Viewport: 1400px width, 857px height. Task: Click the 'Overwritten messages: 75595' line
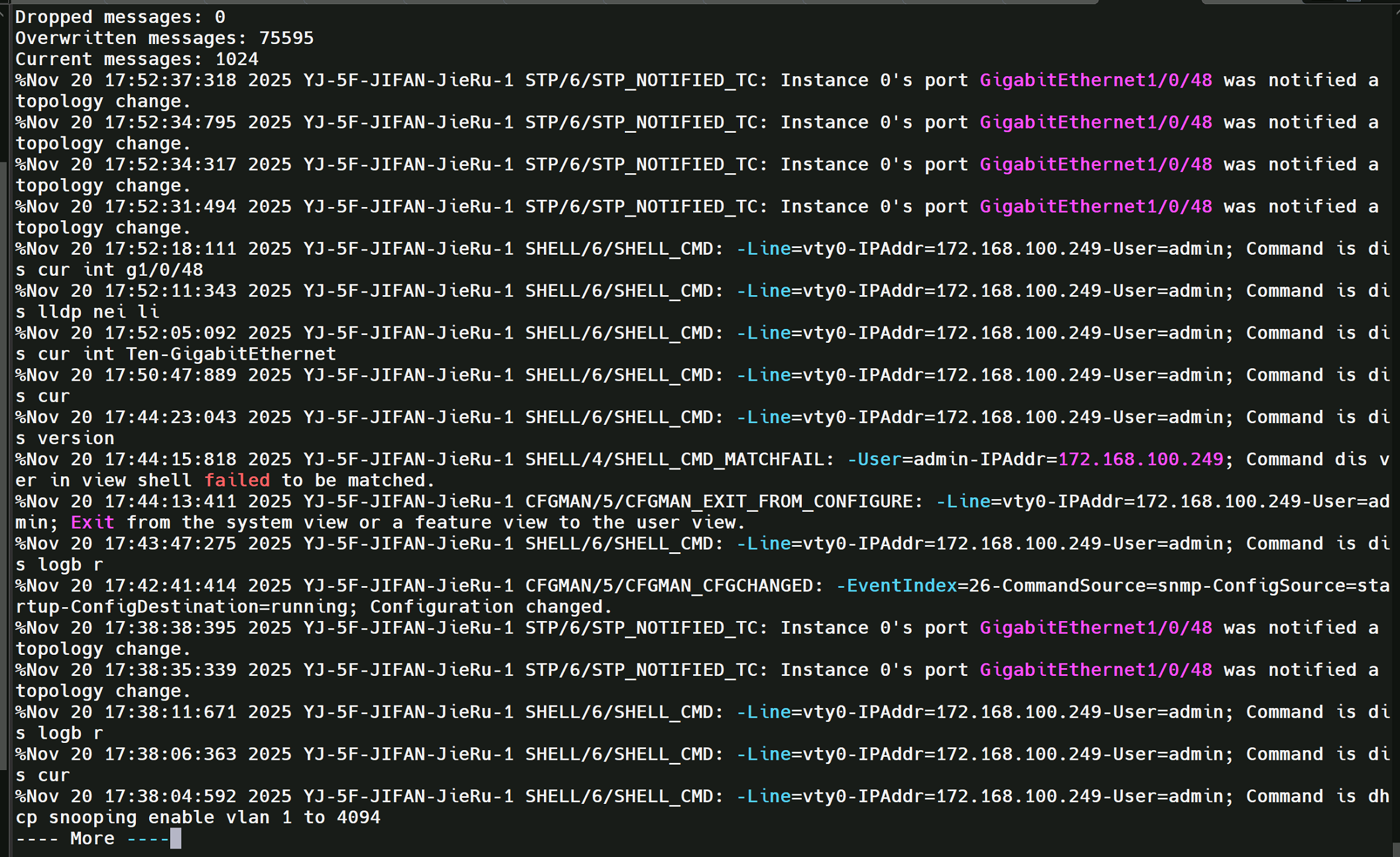point(164,38)
